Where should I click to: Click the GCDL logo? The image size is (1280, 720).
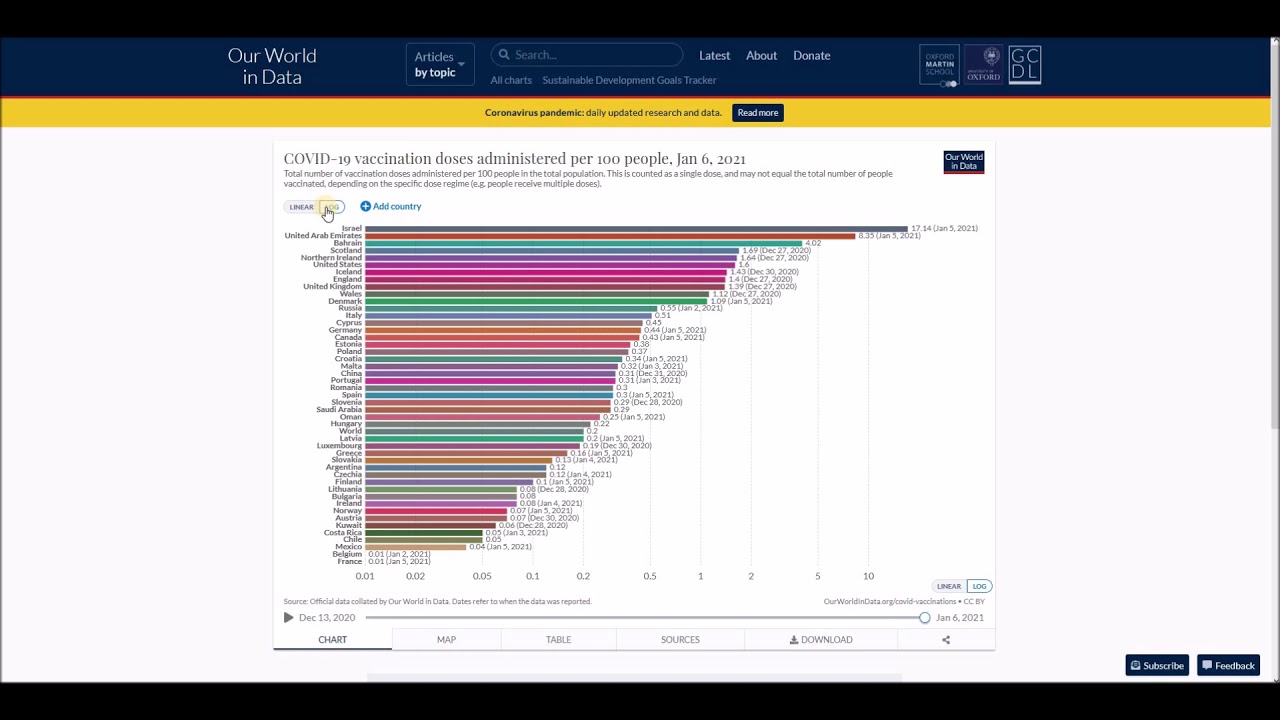click(1025, 65)
